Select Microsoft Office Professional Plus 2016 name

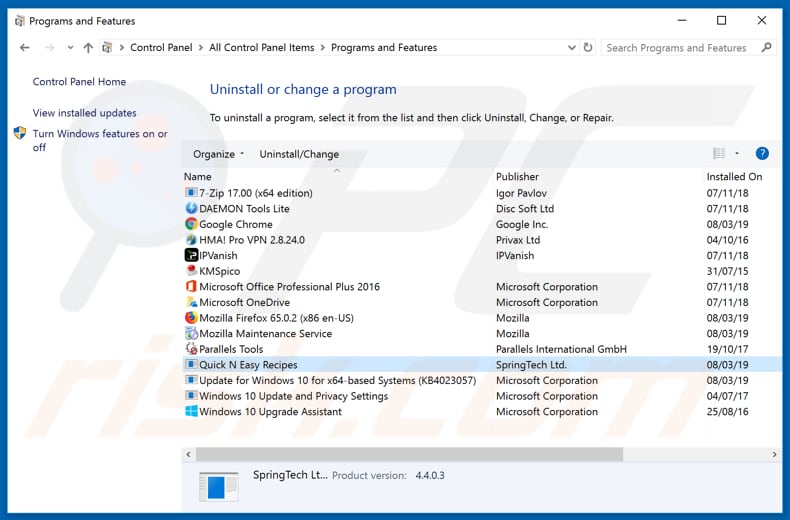point(289,286)
